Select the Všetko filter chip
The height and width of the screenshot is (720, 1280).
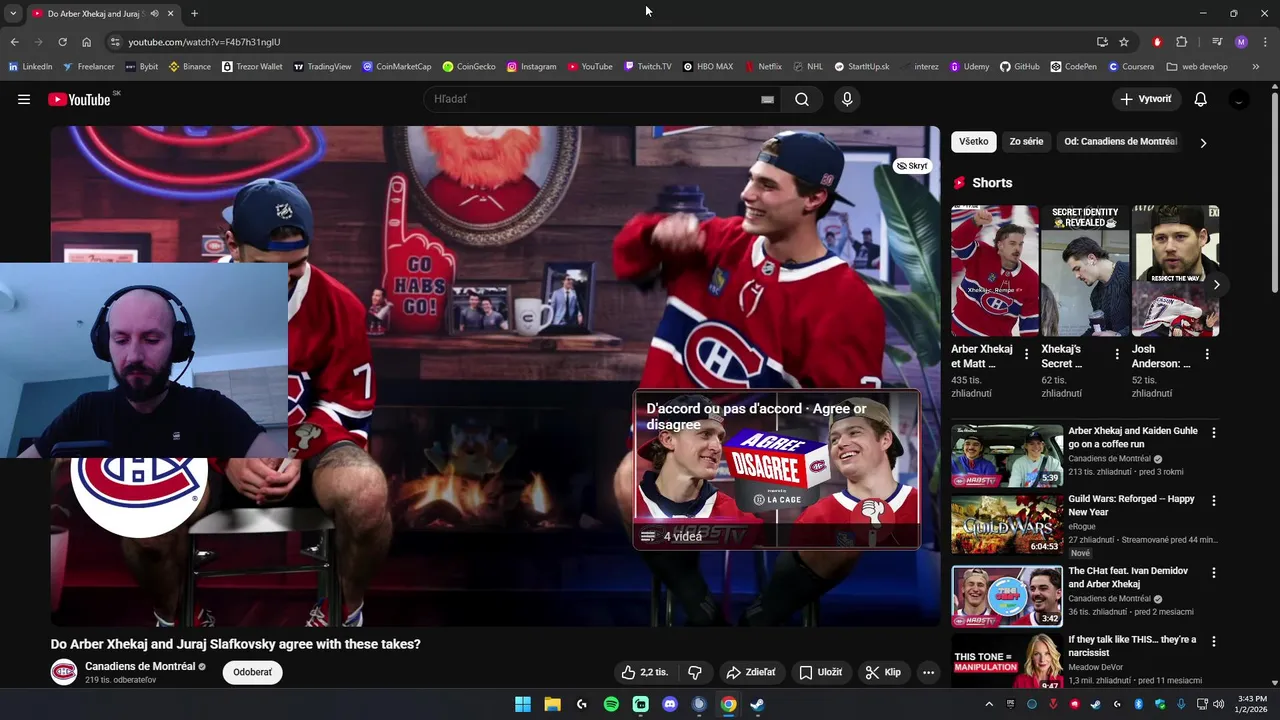[x=973, y=142]
